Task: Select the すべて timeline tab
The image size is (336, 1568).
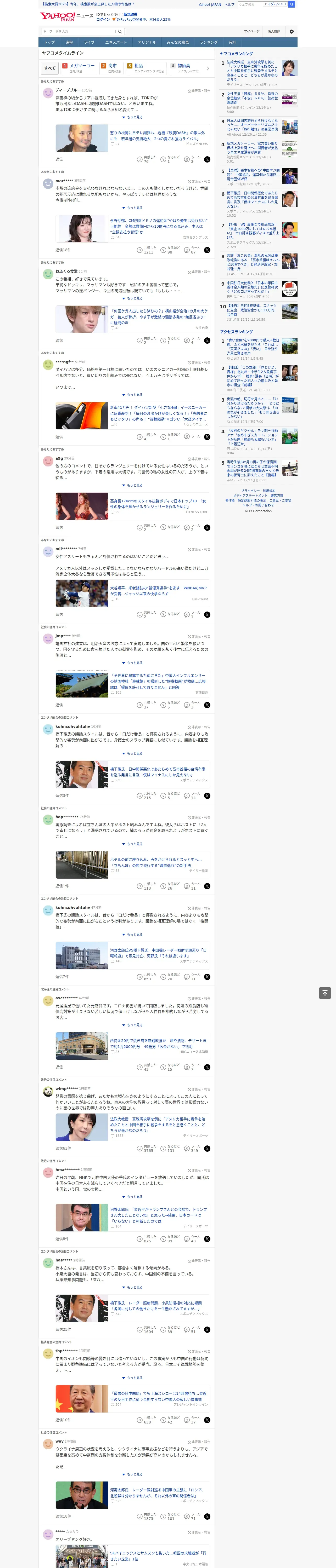Action: point(50,68)
